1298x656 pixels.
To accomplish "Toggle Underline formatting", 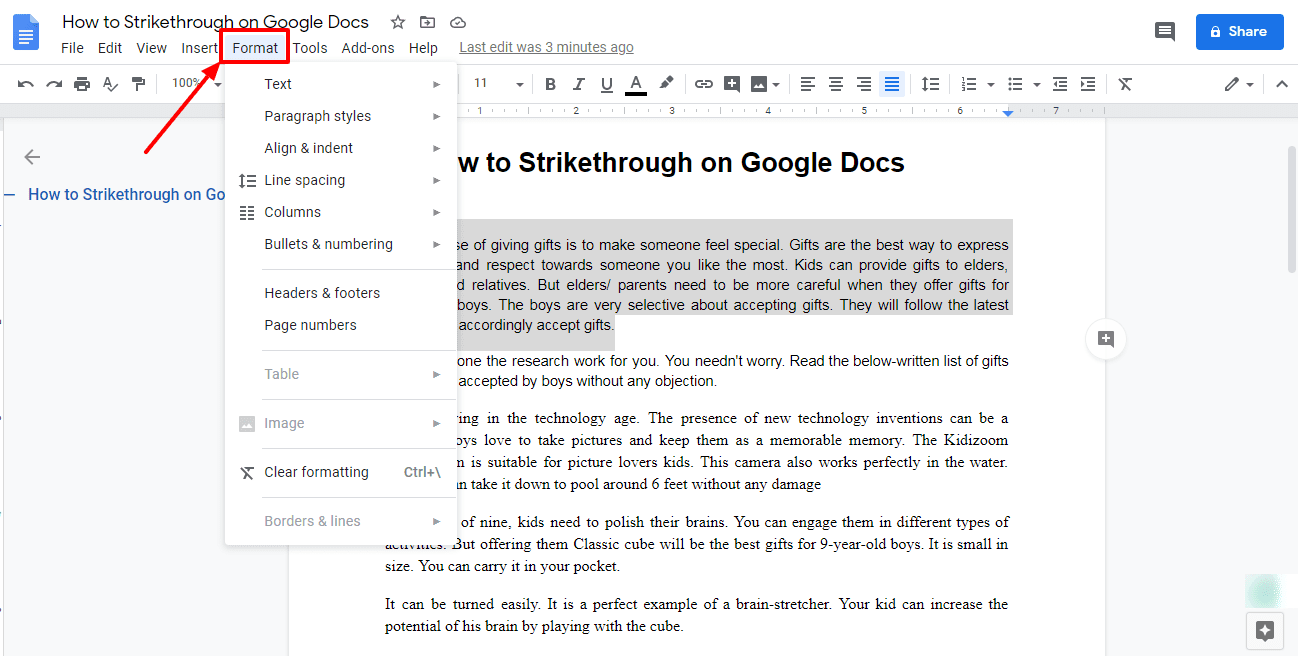I will coord(605,84).
